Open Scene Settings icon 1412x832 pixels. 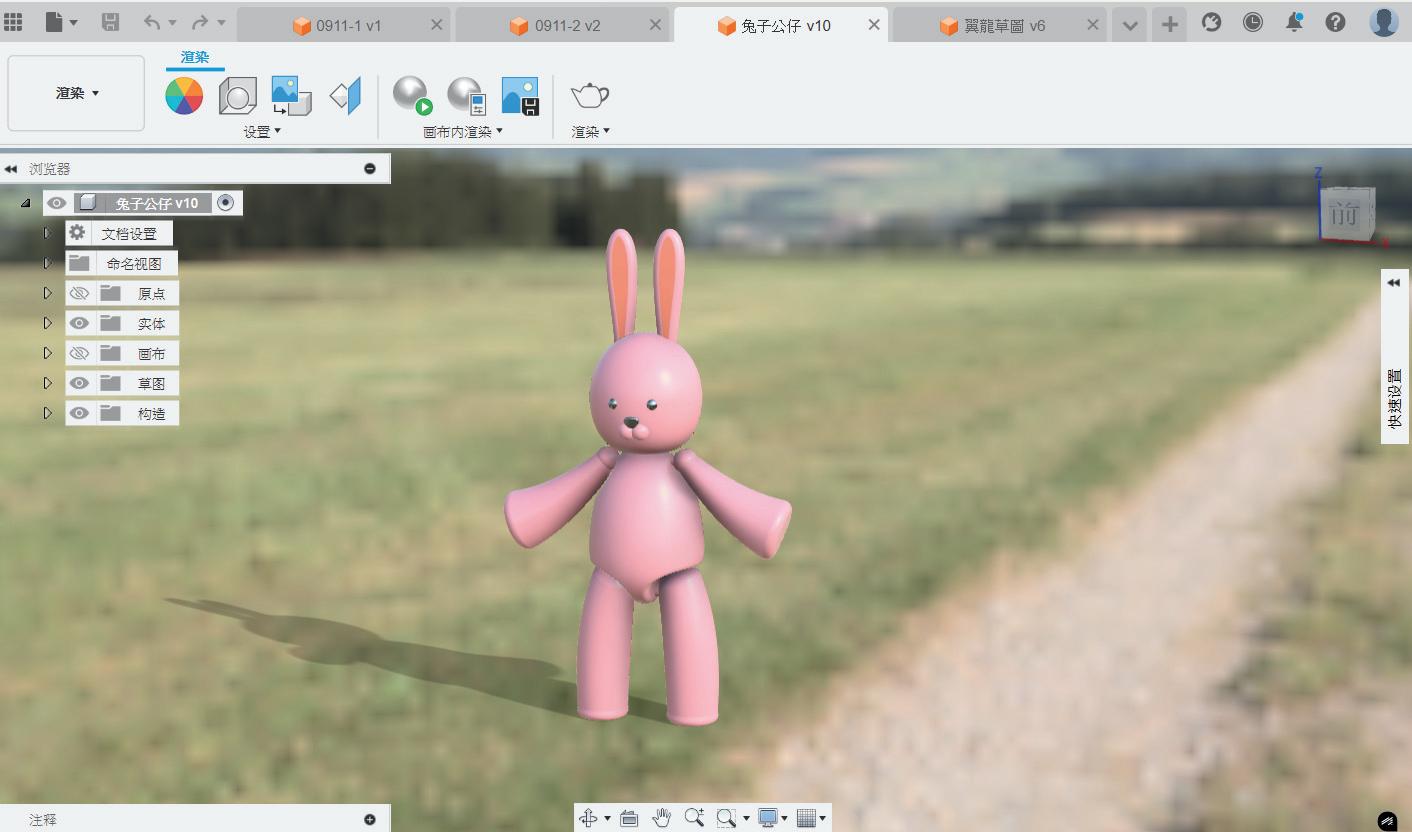click(237, 96)
